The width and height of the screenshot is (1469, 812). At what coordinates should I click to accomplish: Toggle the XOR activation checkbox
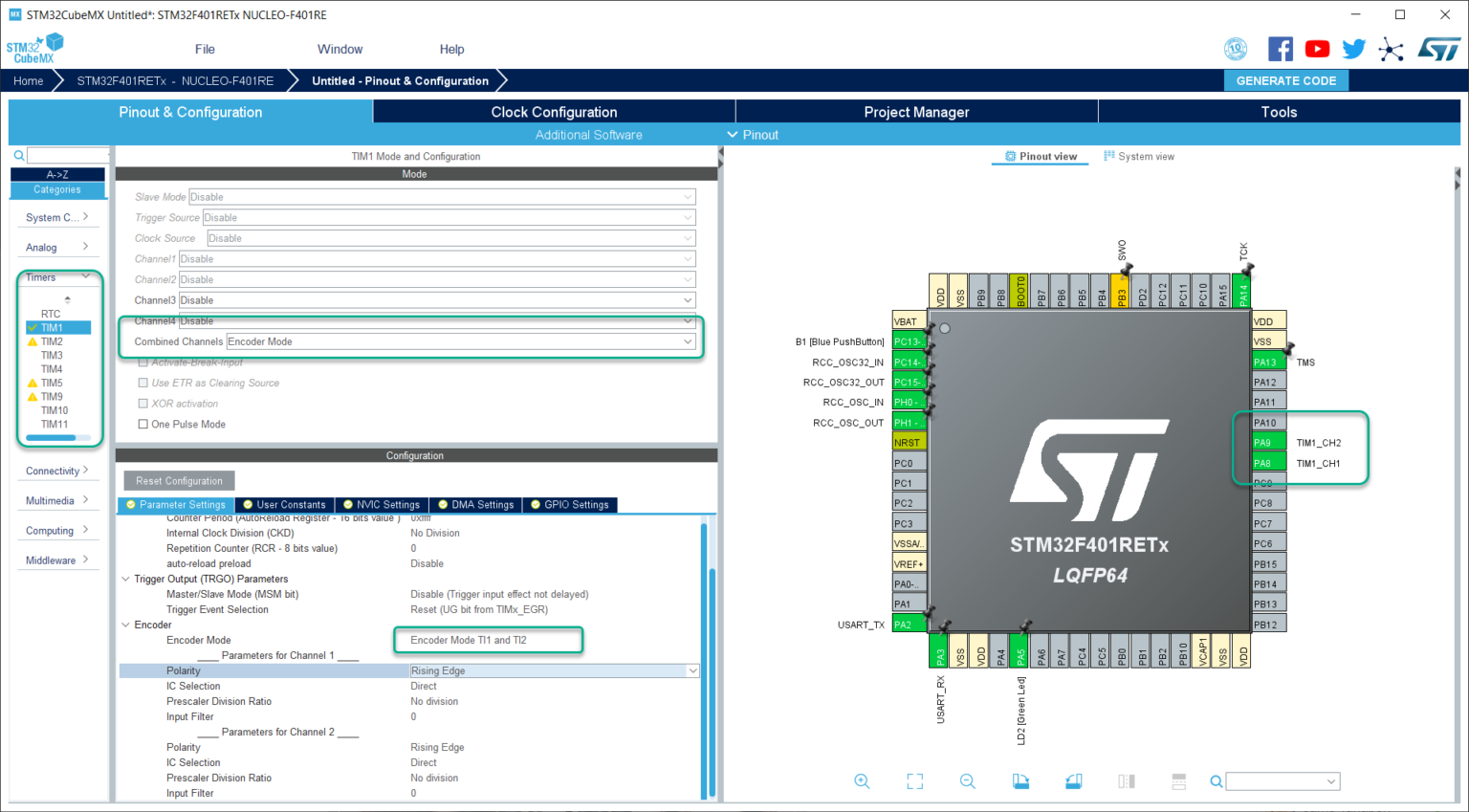[x=143, y=404]
